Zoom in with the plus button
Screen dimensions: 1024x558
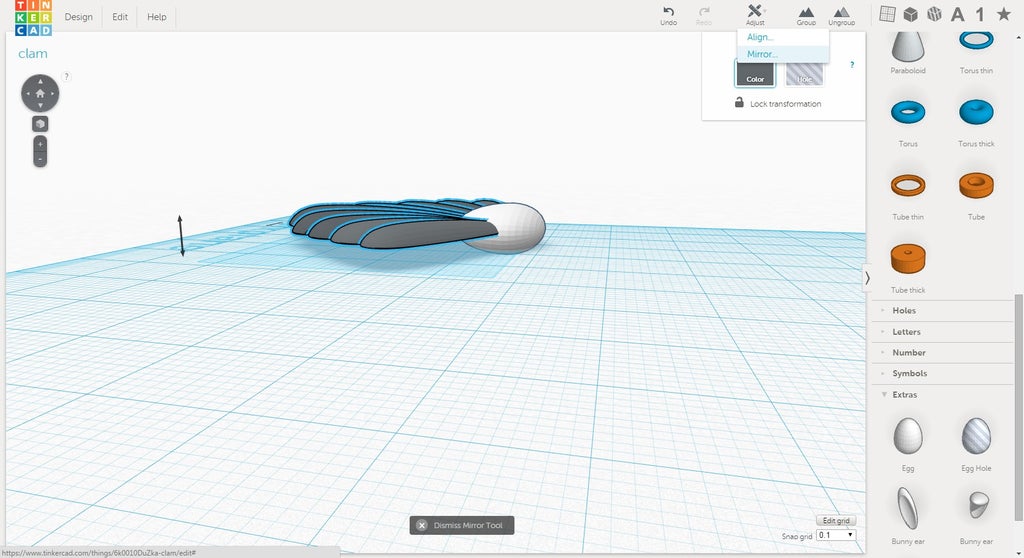[x=40, y=144]
